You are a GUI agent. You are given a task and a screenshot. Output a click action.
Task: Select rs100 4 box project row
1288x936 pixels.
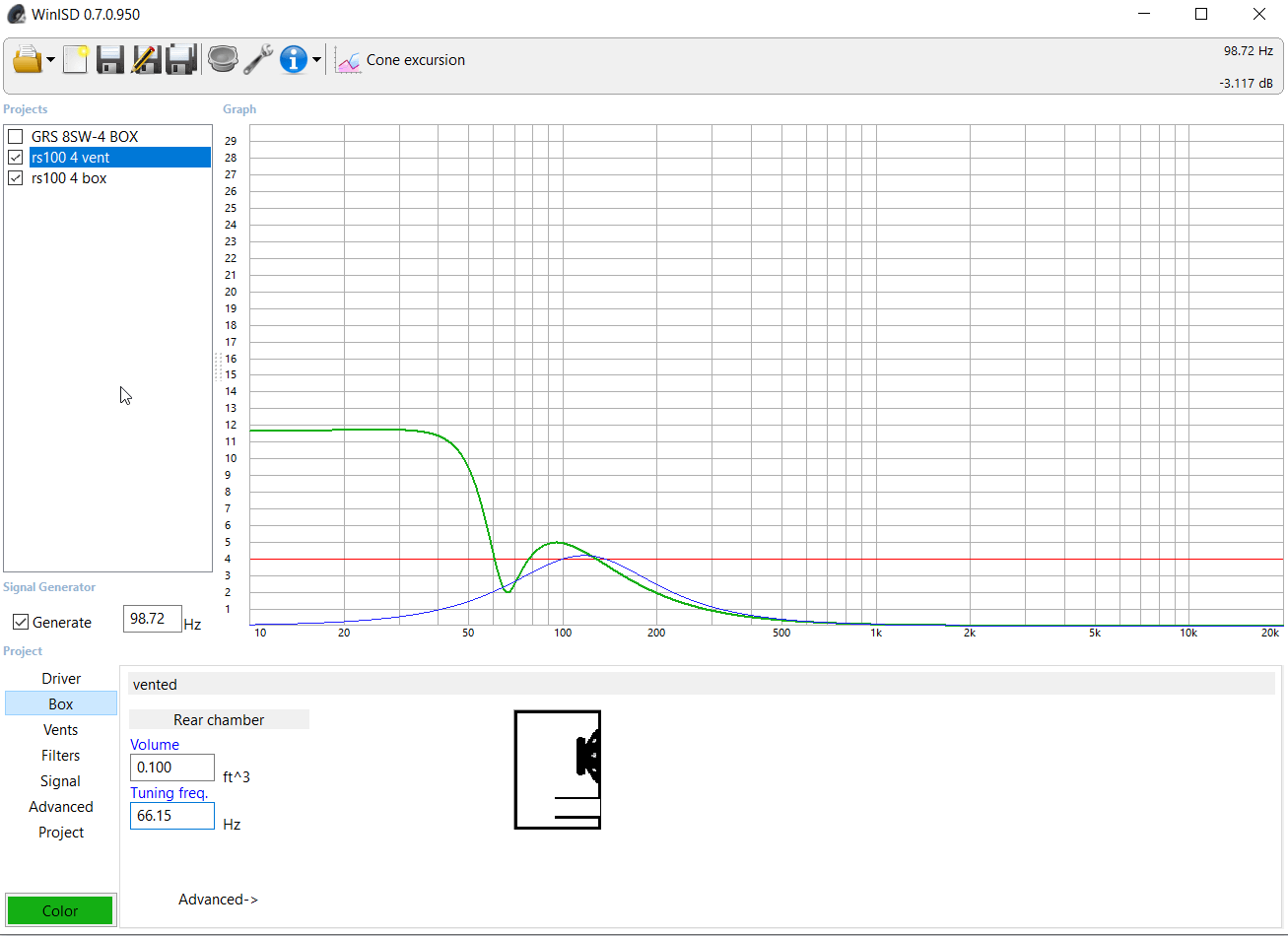(x=69, y=178)
